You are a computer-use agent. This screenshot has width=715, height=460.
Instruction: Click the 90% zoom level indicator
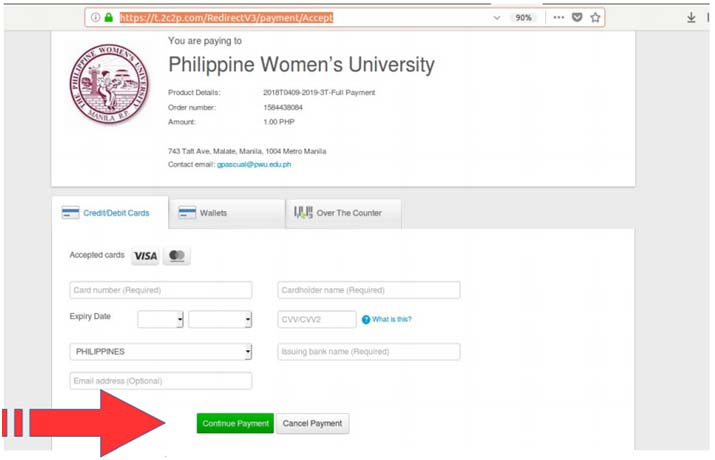(x=523, y=18)
